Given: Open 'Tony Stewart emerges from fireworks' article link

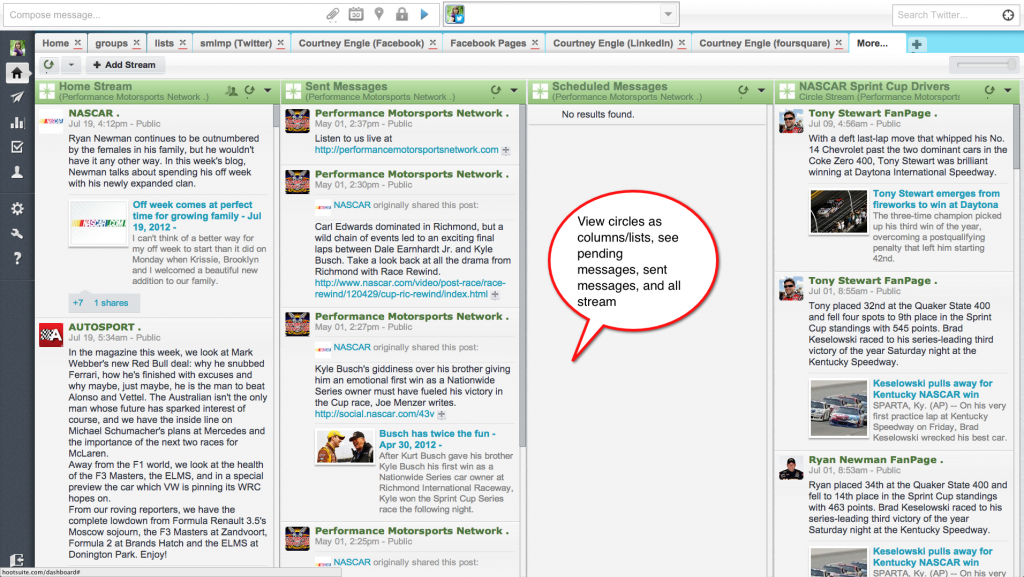Looking at the screenshot, I should (936, 199).
